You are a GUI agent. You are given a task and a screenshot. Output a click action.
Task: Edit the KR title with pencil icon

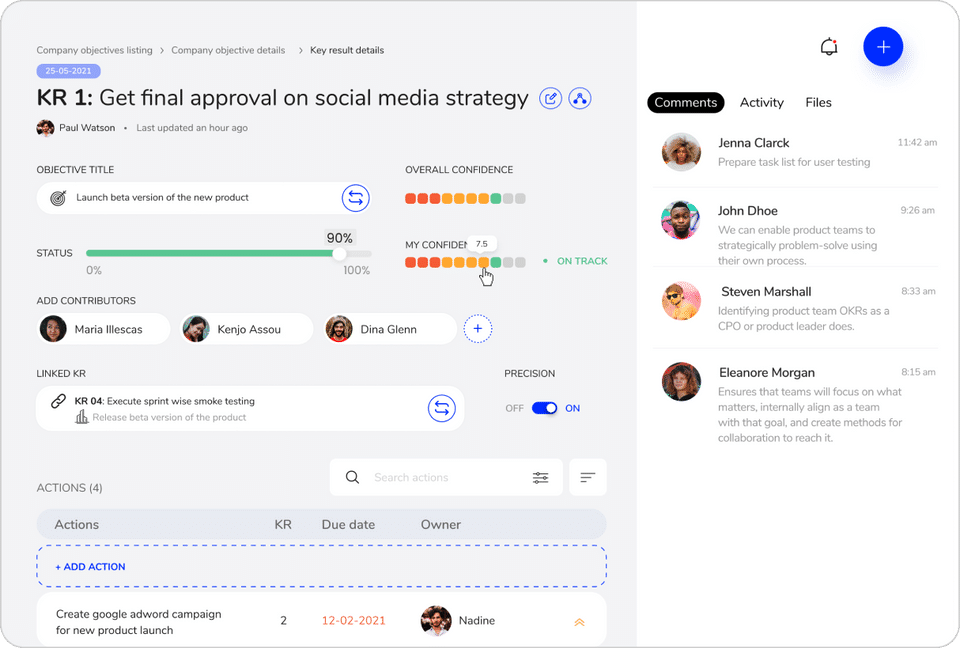pyautogui.click(x=550, y=98)
